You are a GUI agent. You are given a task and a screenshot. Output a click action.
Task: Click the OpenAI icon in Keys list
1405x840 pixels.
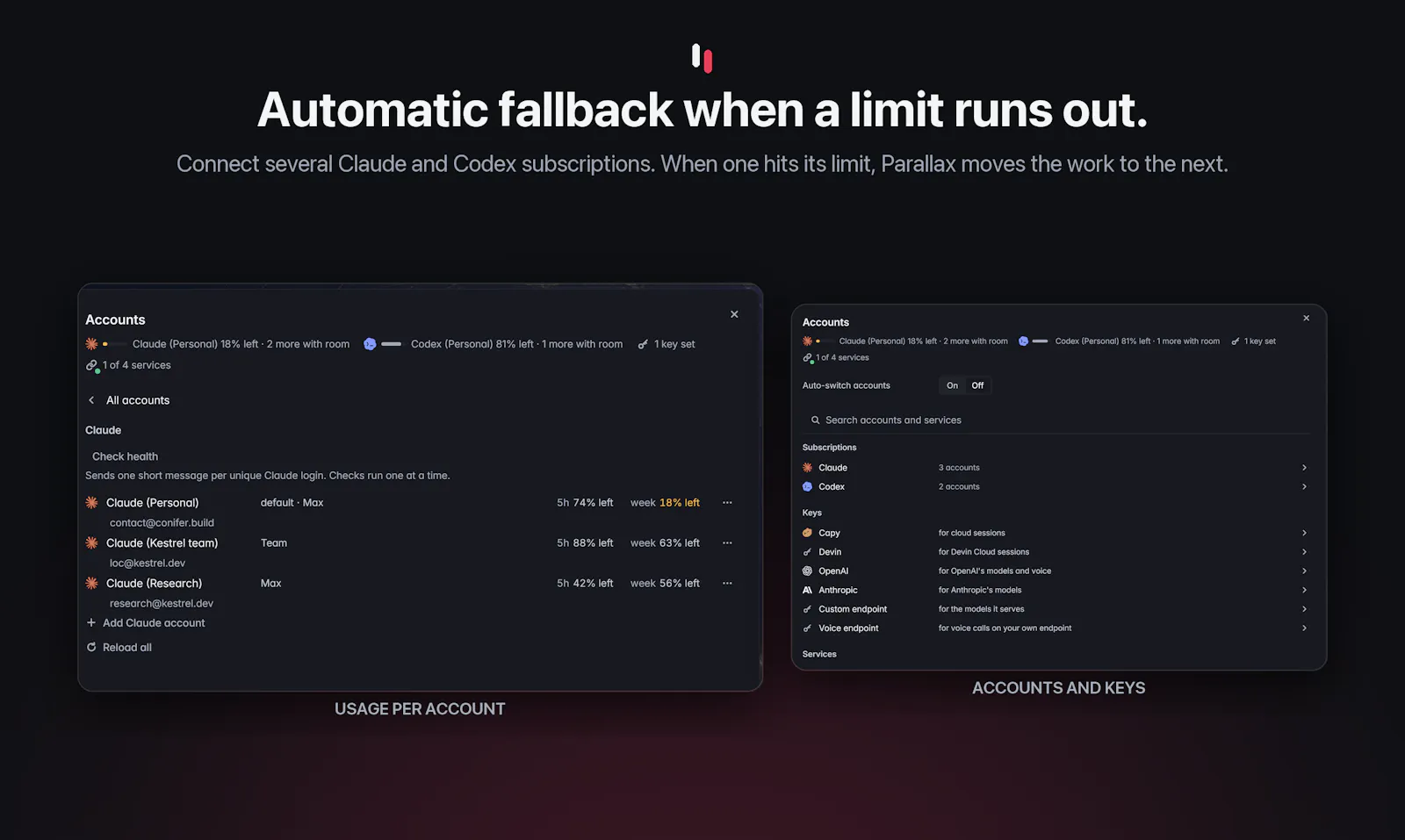tap(807, 571)
